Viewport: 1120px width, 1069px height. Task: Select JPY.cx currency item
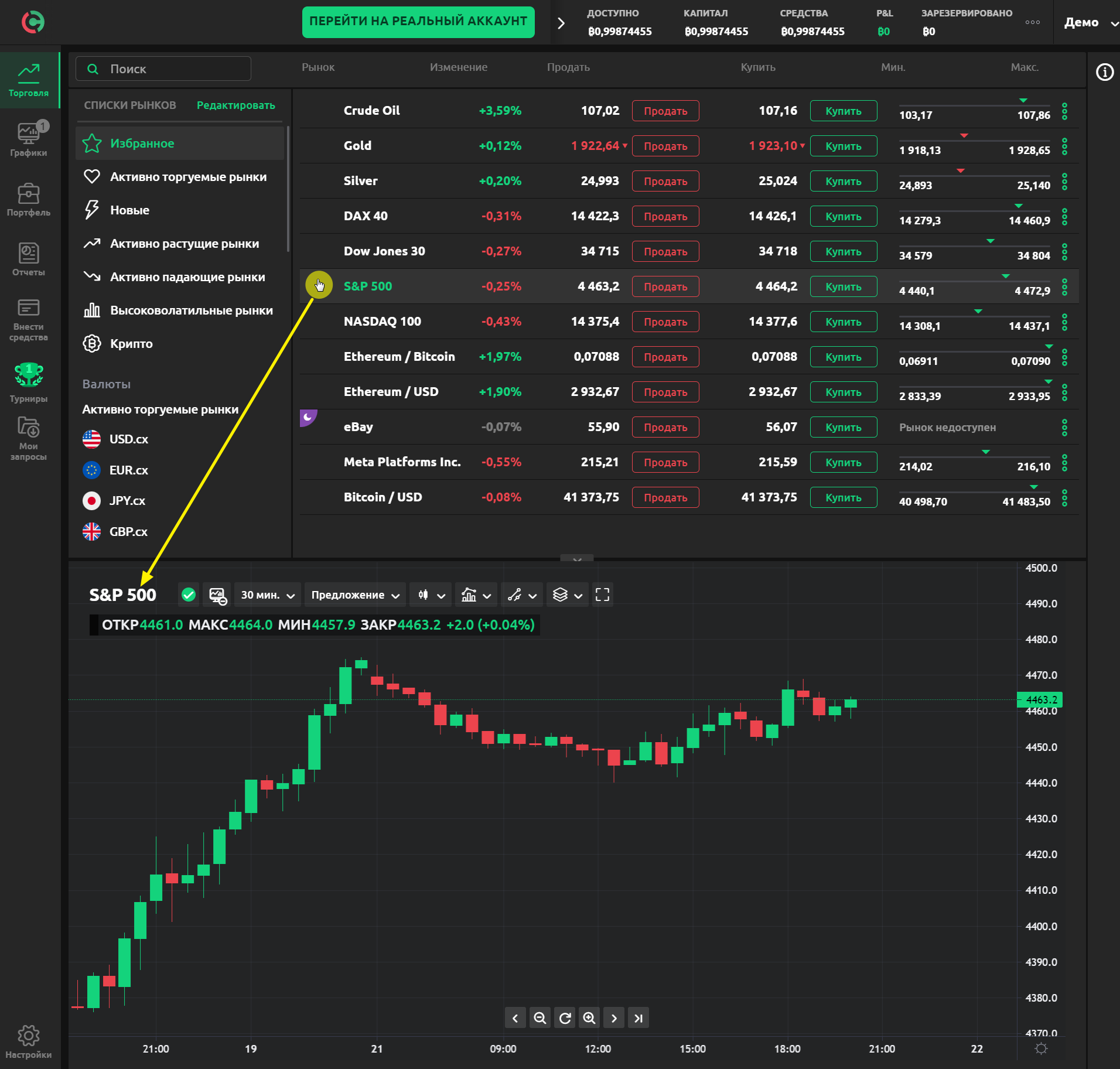(114, 501)
